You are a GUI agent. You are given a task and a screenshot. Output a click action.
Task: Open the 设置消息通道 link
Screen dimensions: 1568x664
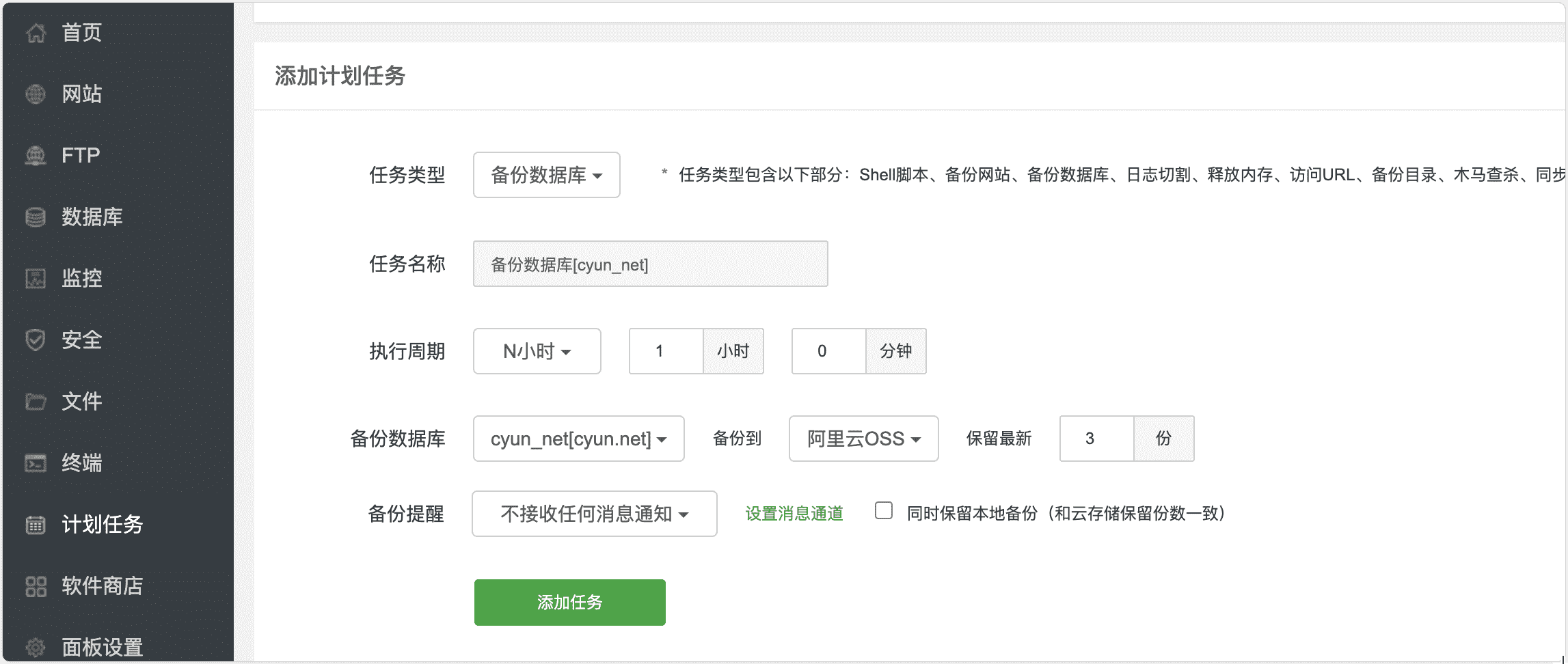coord(794,514)
